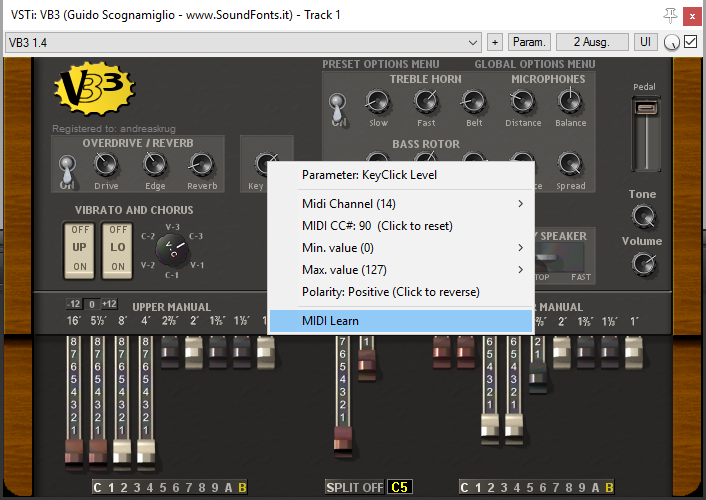
Task: Expand the Min. value submenu arrow
Action: coord(520,248)
